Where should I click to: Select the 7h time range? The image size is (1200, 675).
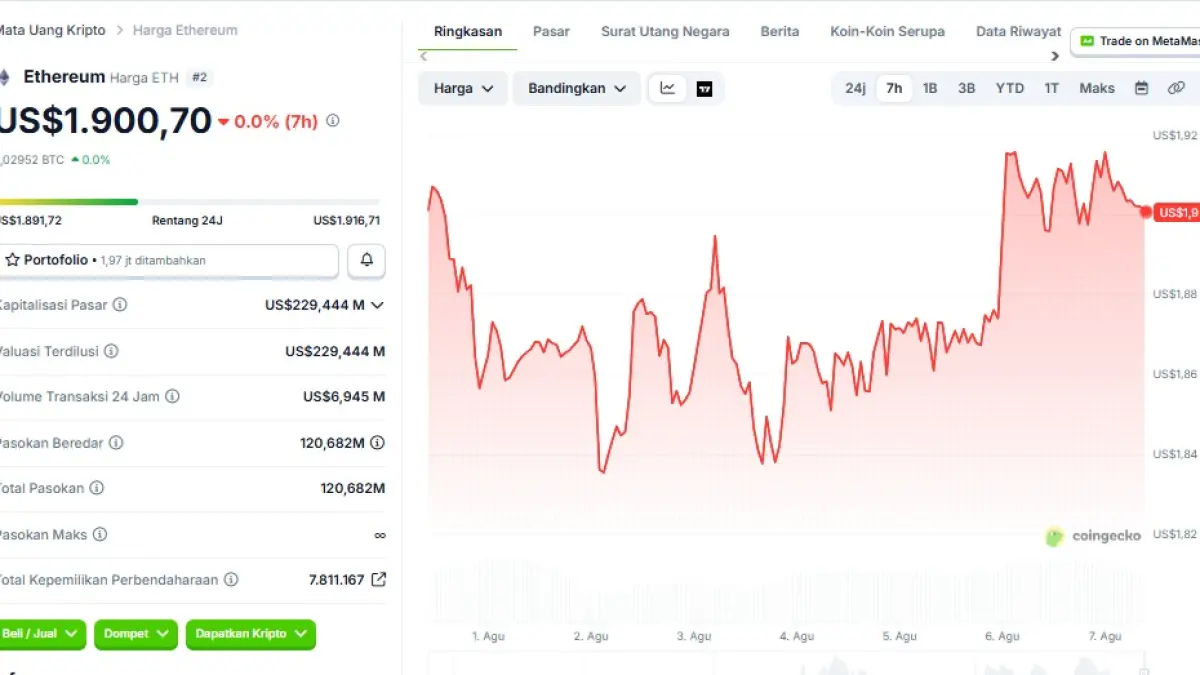894,88
